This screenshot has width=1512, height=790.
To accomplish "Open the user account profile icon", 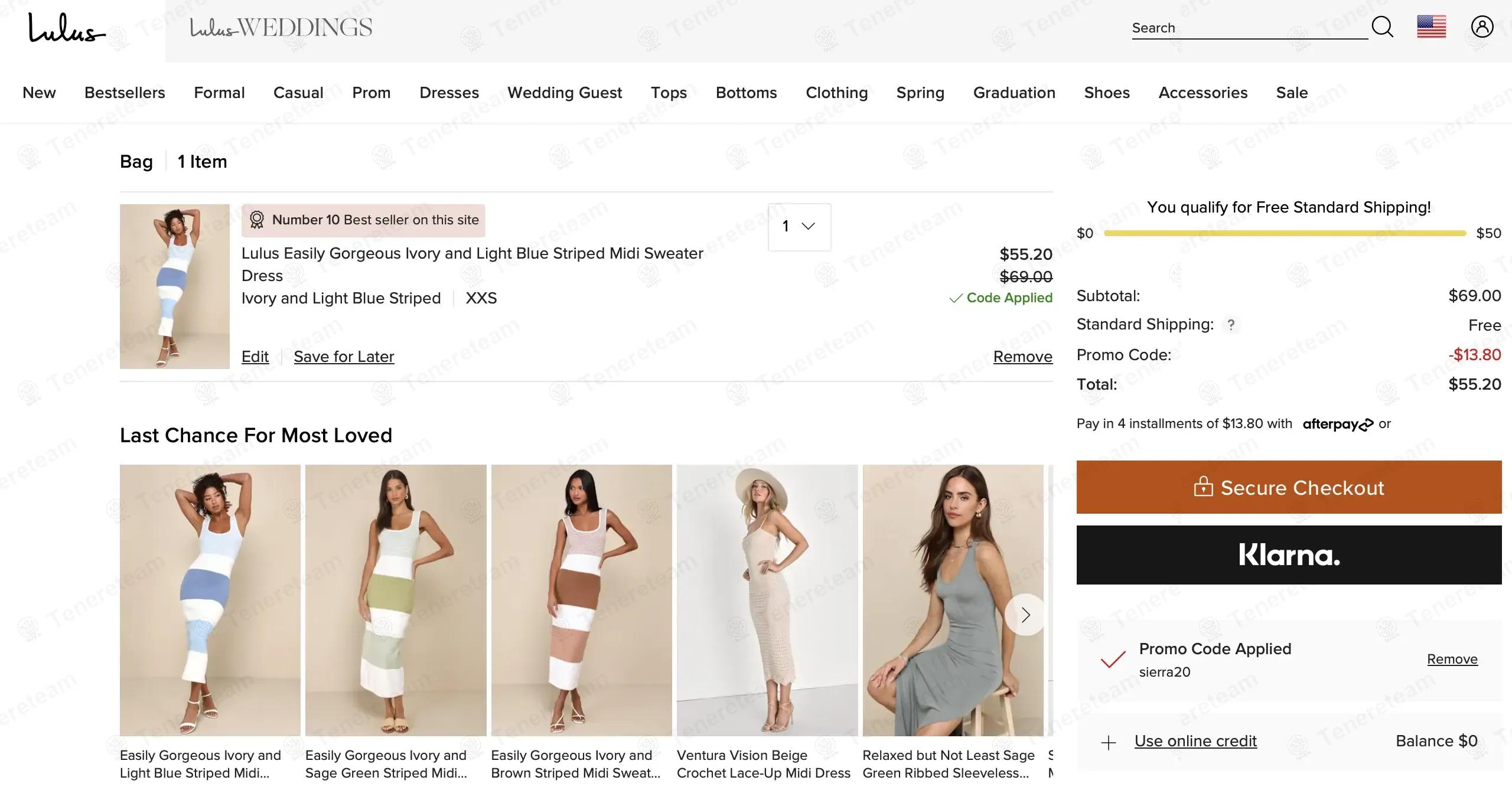I will [1482, 27].
